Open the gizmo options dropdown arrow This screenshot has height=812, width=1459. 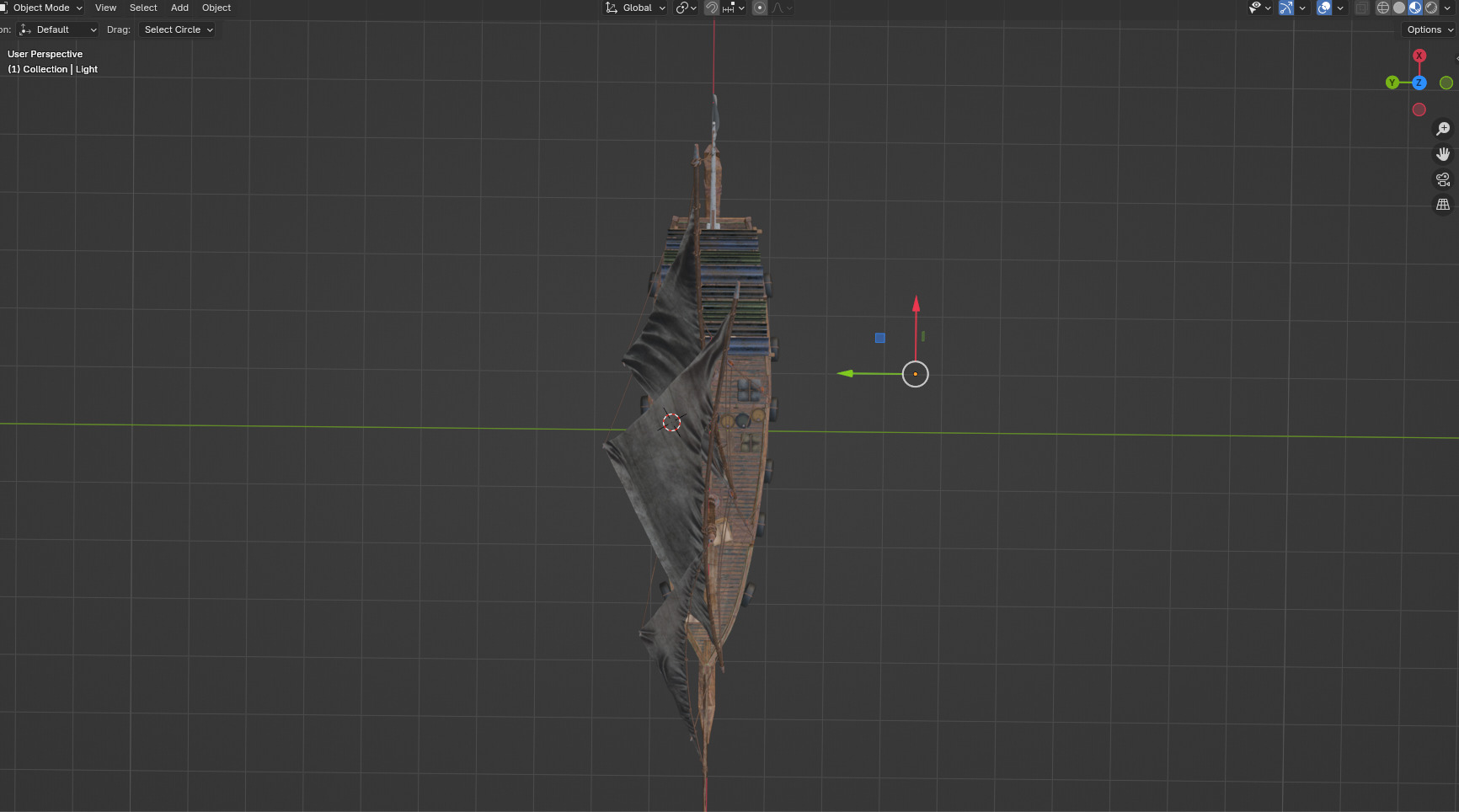coord(1302,8)
